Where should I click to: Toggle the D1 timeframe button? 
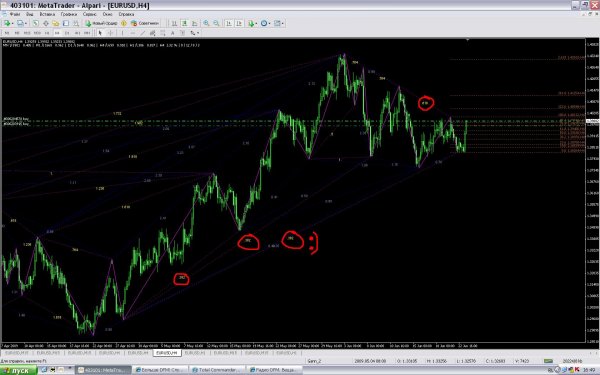click(67, 33)
